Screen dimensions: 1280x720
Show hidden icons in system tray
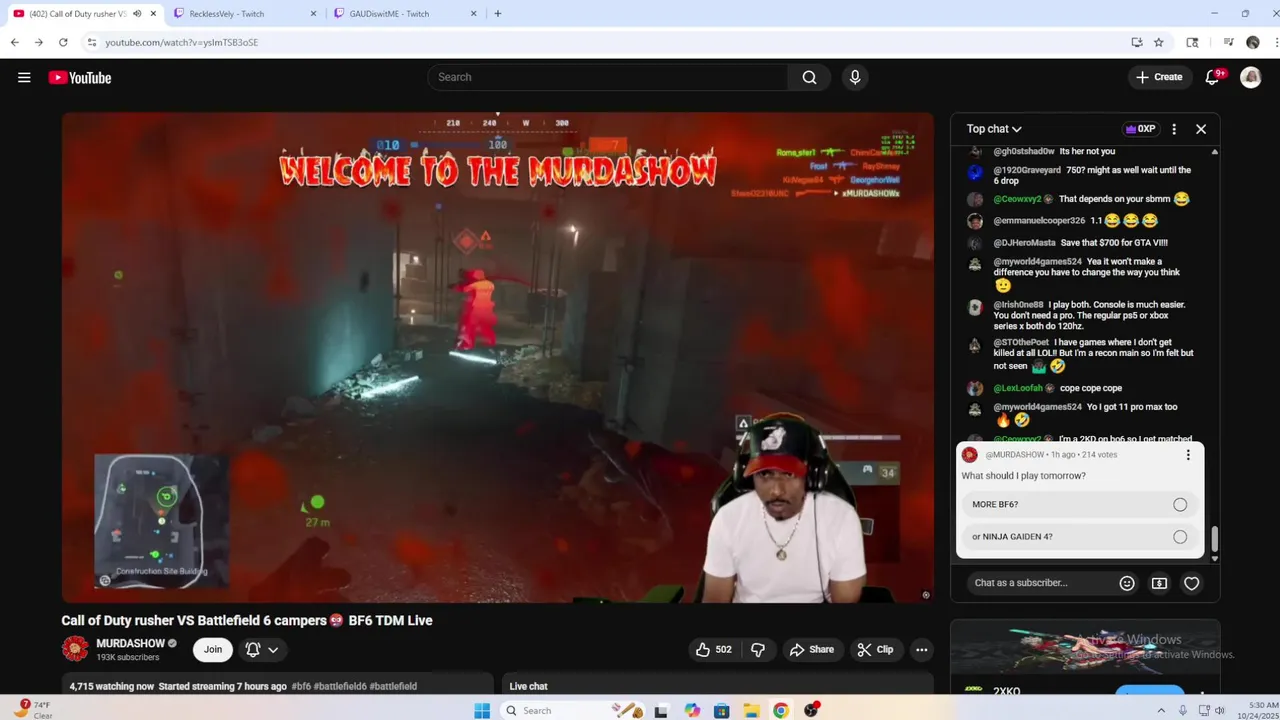pos(1161,711)
